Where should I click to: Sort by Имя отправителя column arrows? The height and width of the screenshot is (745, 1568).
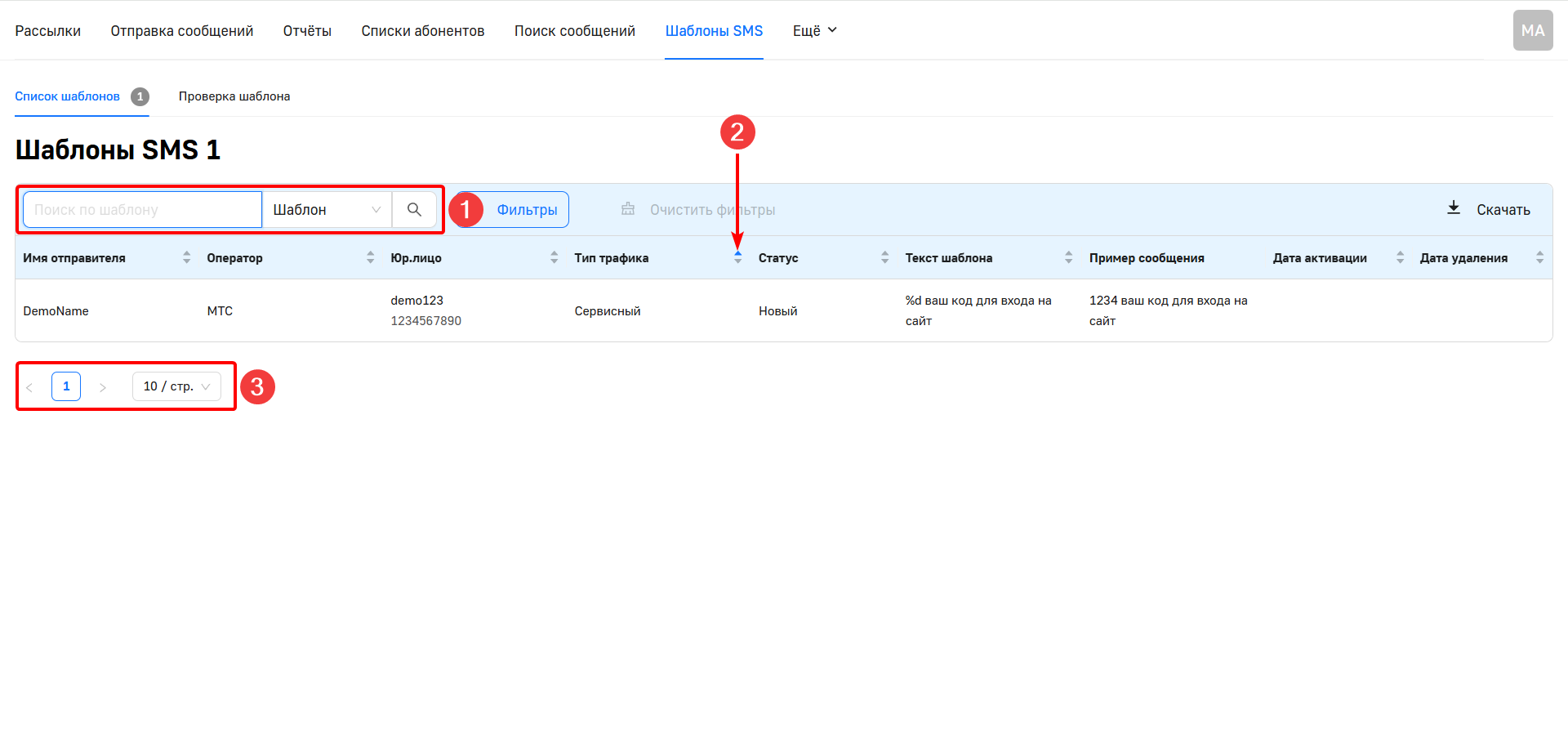(x=187, y=258)
